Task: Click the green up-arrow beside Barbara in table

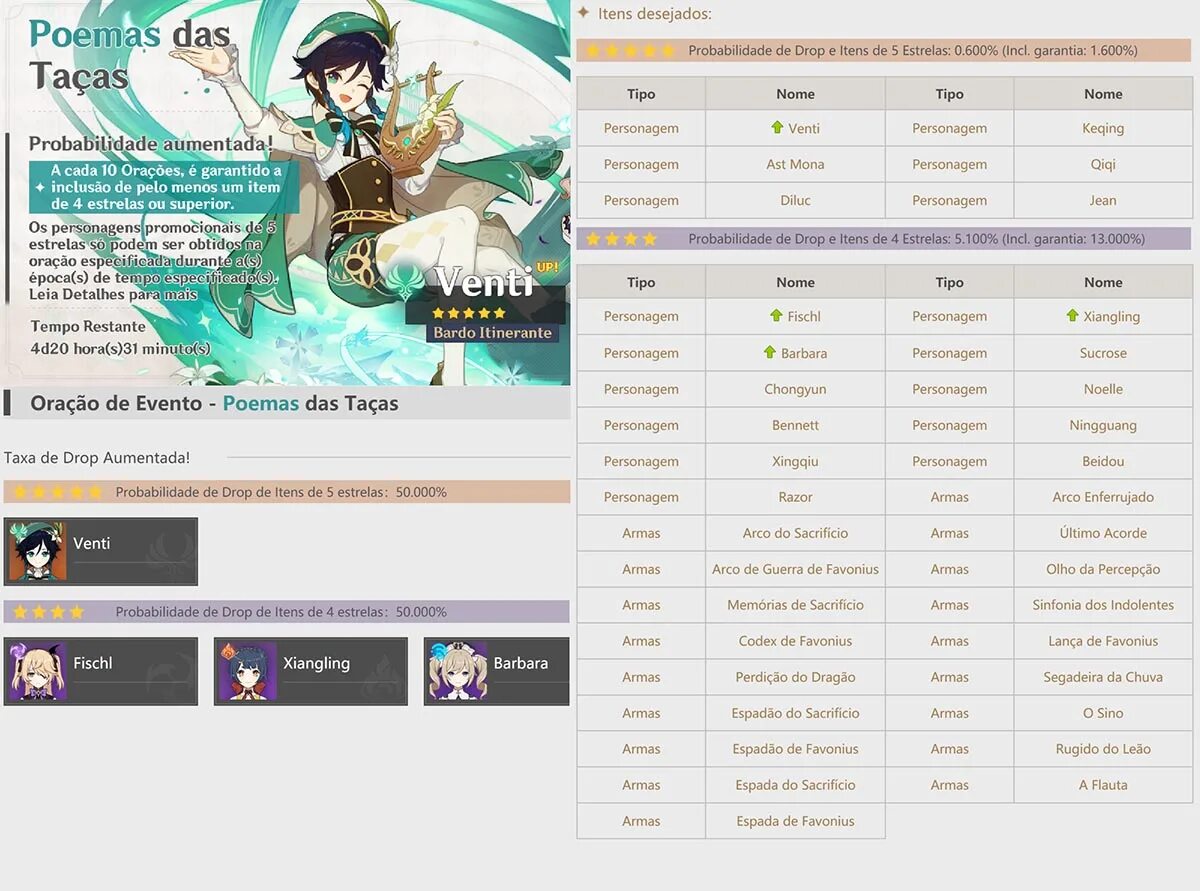Action: point(769,352)
